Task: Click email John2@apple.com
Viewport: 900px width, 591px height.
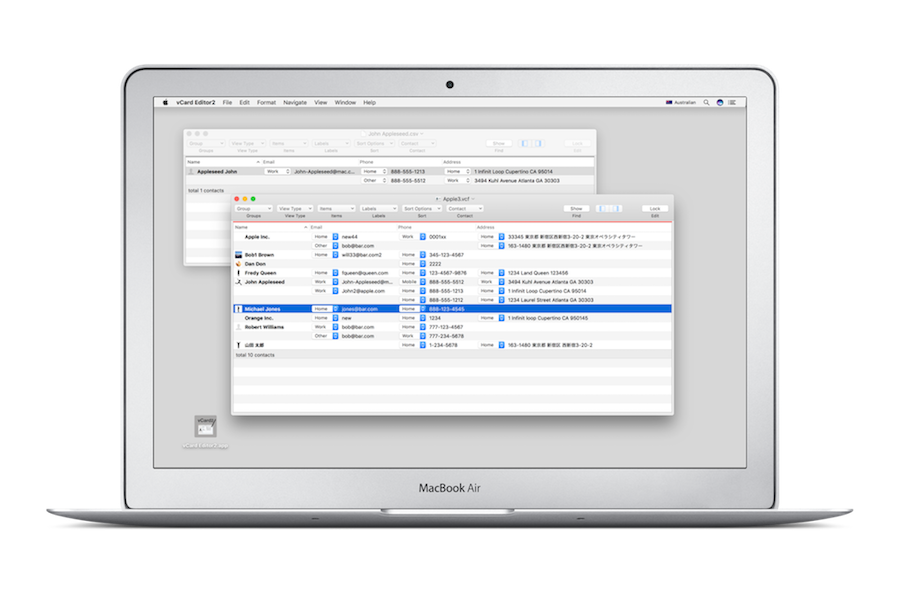Action: coord(363,291)
